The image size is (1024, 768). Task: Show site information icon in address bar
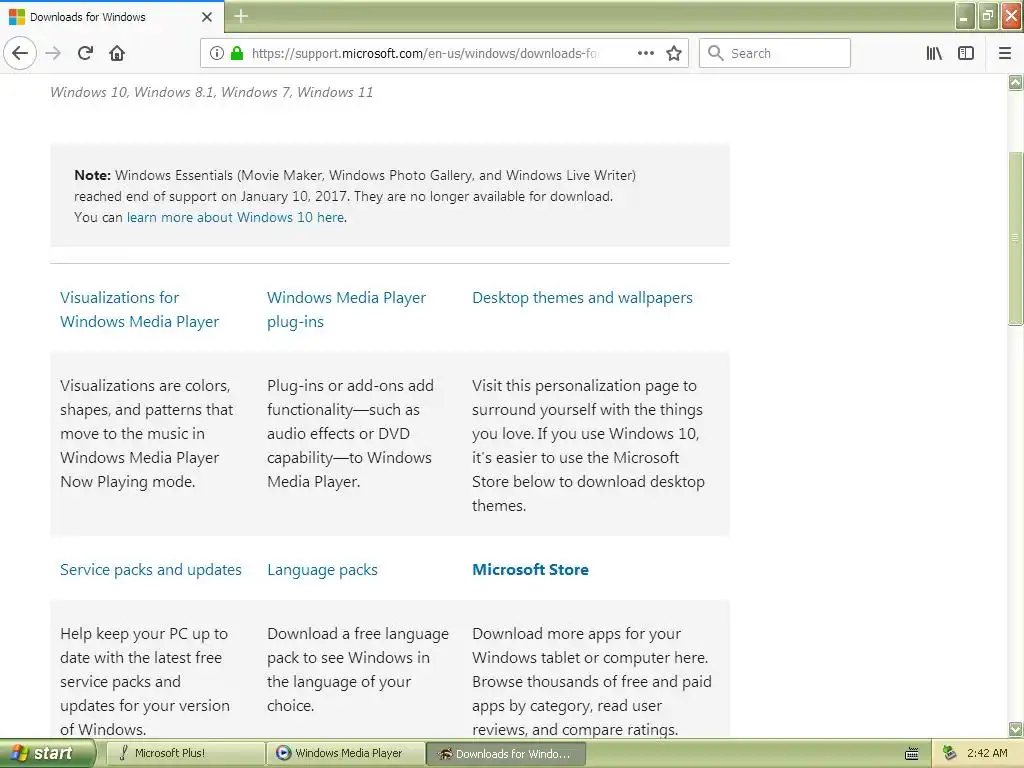point(217,53)
